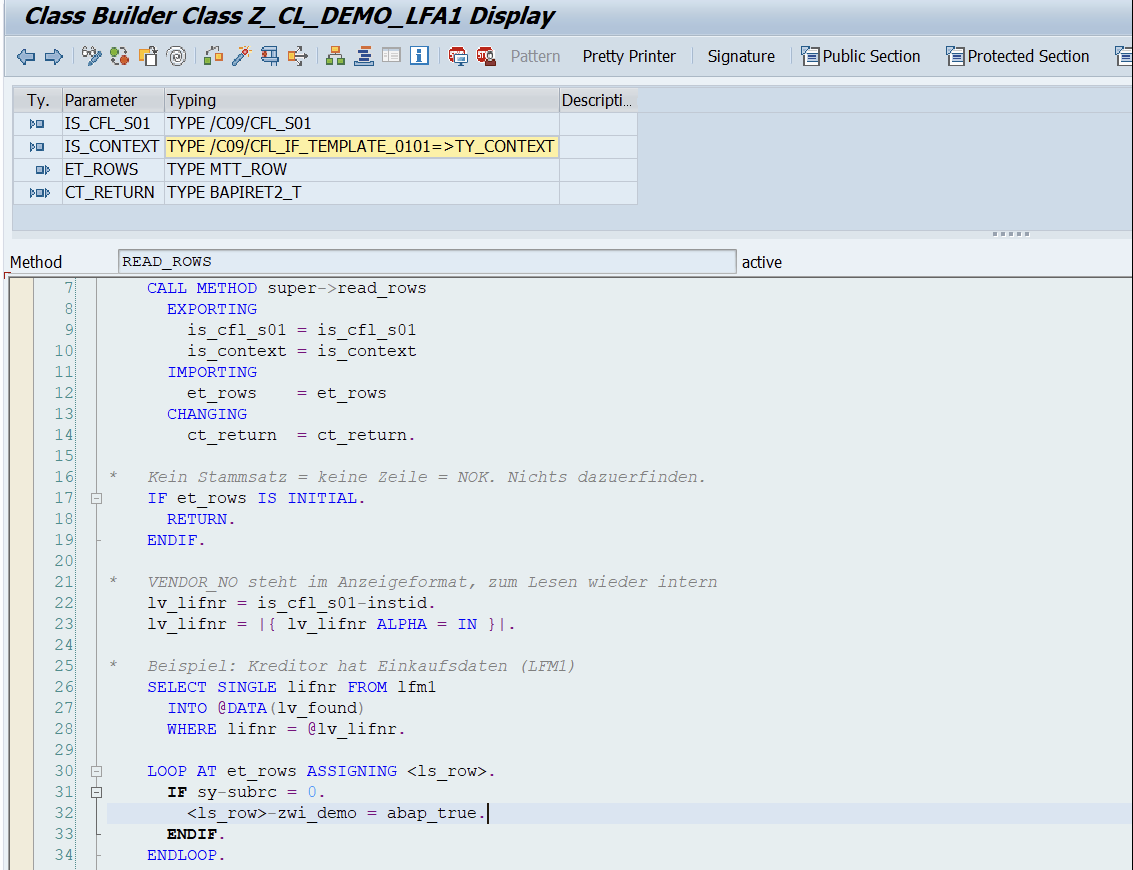Show the object list hierarchy icon

pos(335,56)
